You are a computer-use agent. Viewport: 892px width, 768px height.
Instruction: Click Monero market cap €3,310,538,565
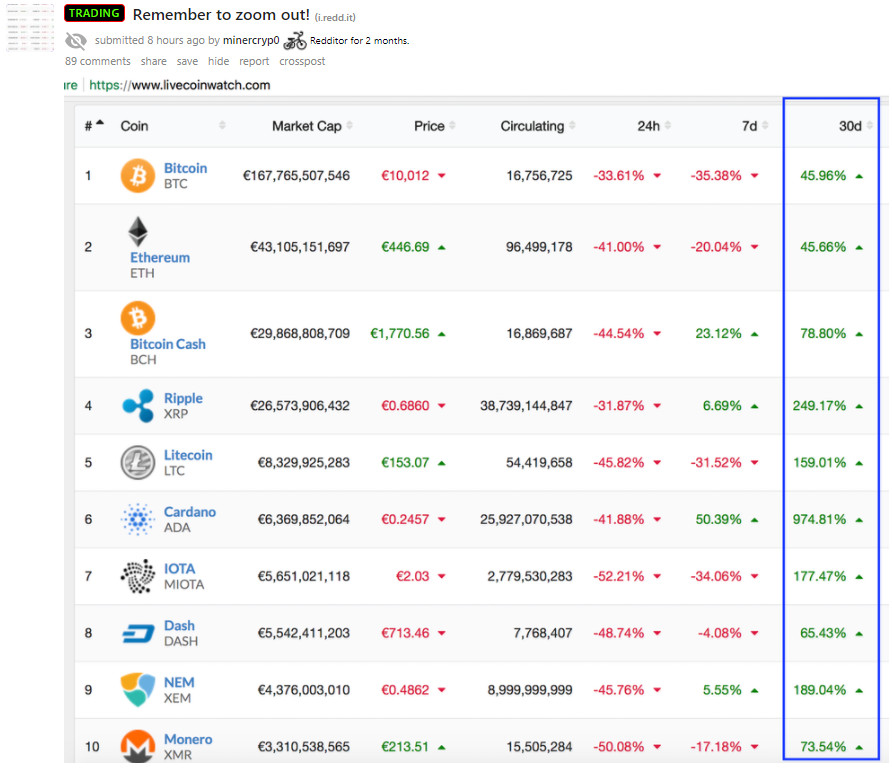[304, 746]
